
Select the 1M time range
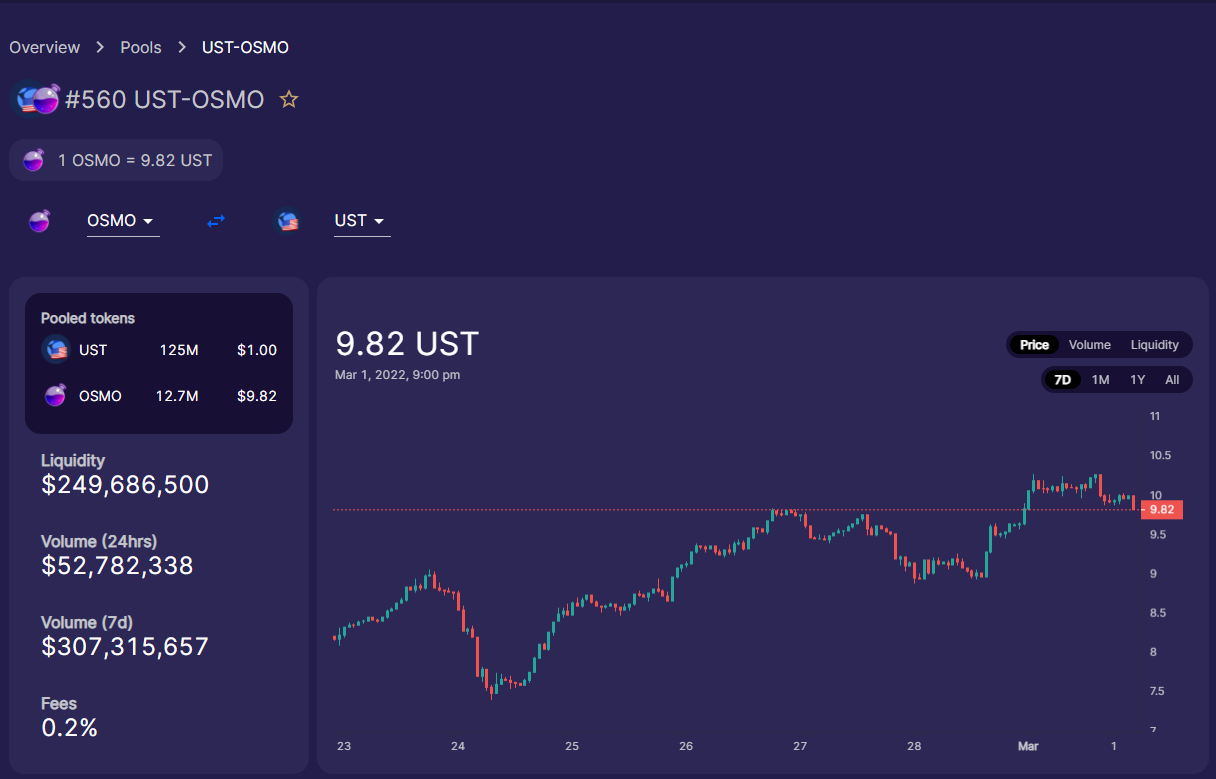coord(1100,380)
